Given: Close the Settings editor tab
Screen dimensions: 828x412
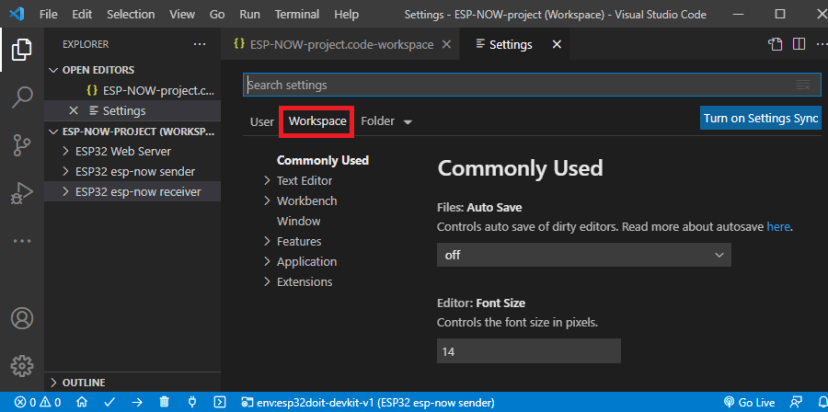Looking at the screenshot, I should click(557, 44).
